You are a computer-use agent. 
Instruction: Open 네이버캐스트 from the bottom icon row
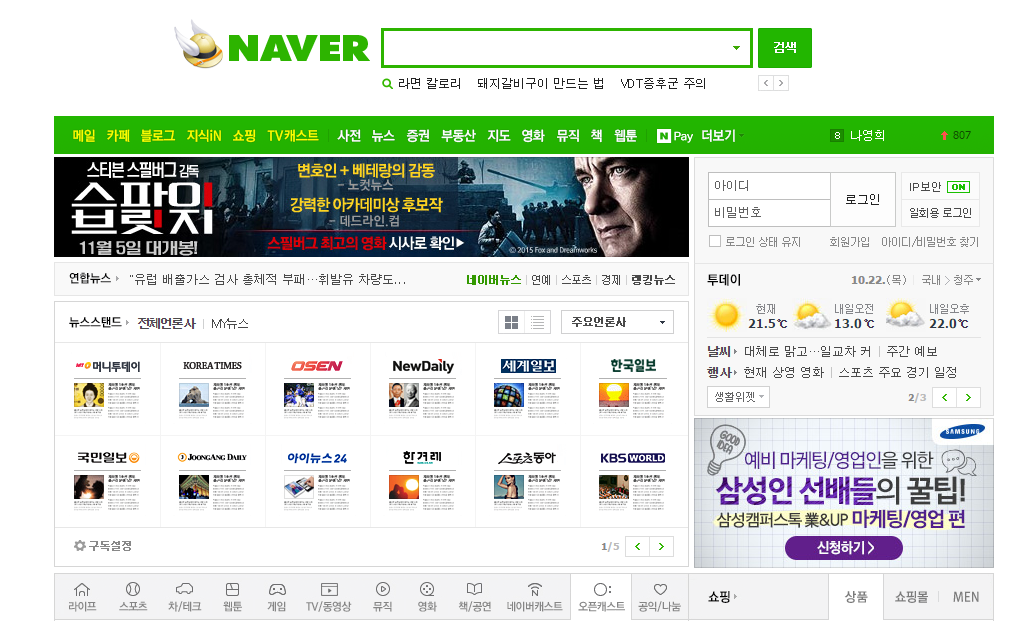point(535,596)
